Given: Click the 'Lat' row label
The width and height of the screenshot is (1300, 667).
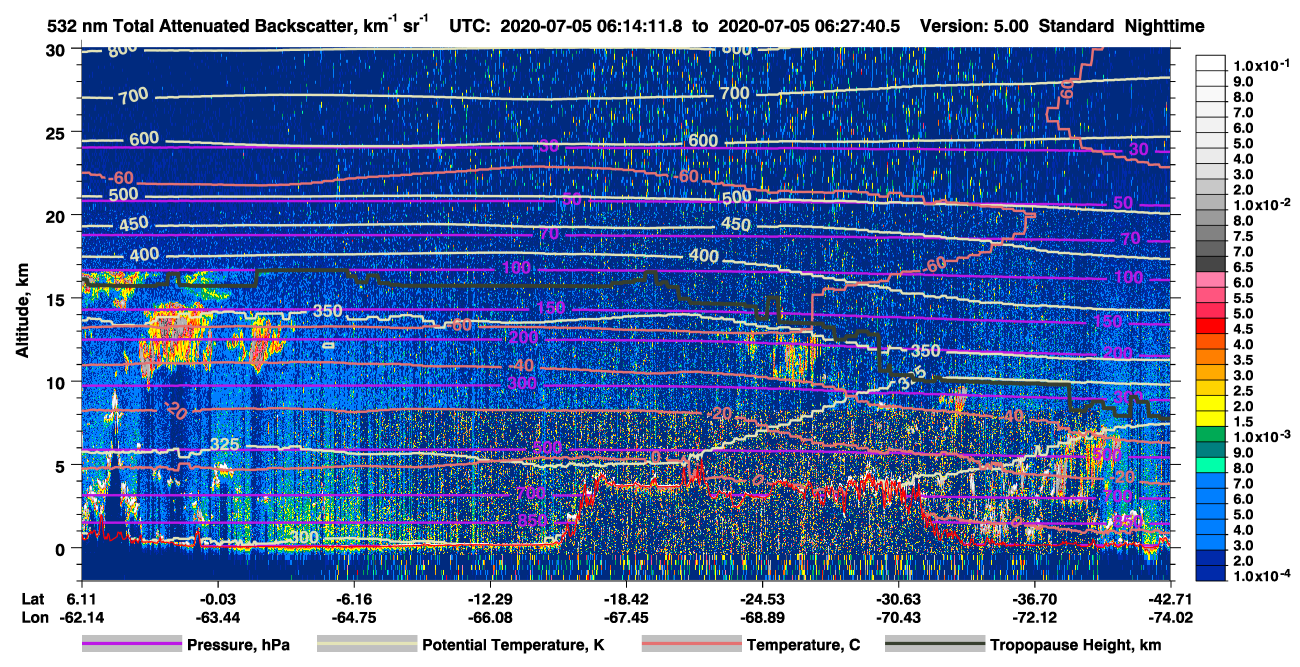Looking at the screenshot, I should pyautogui.click(x=32, y=599).
